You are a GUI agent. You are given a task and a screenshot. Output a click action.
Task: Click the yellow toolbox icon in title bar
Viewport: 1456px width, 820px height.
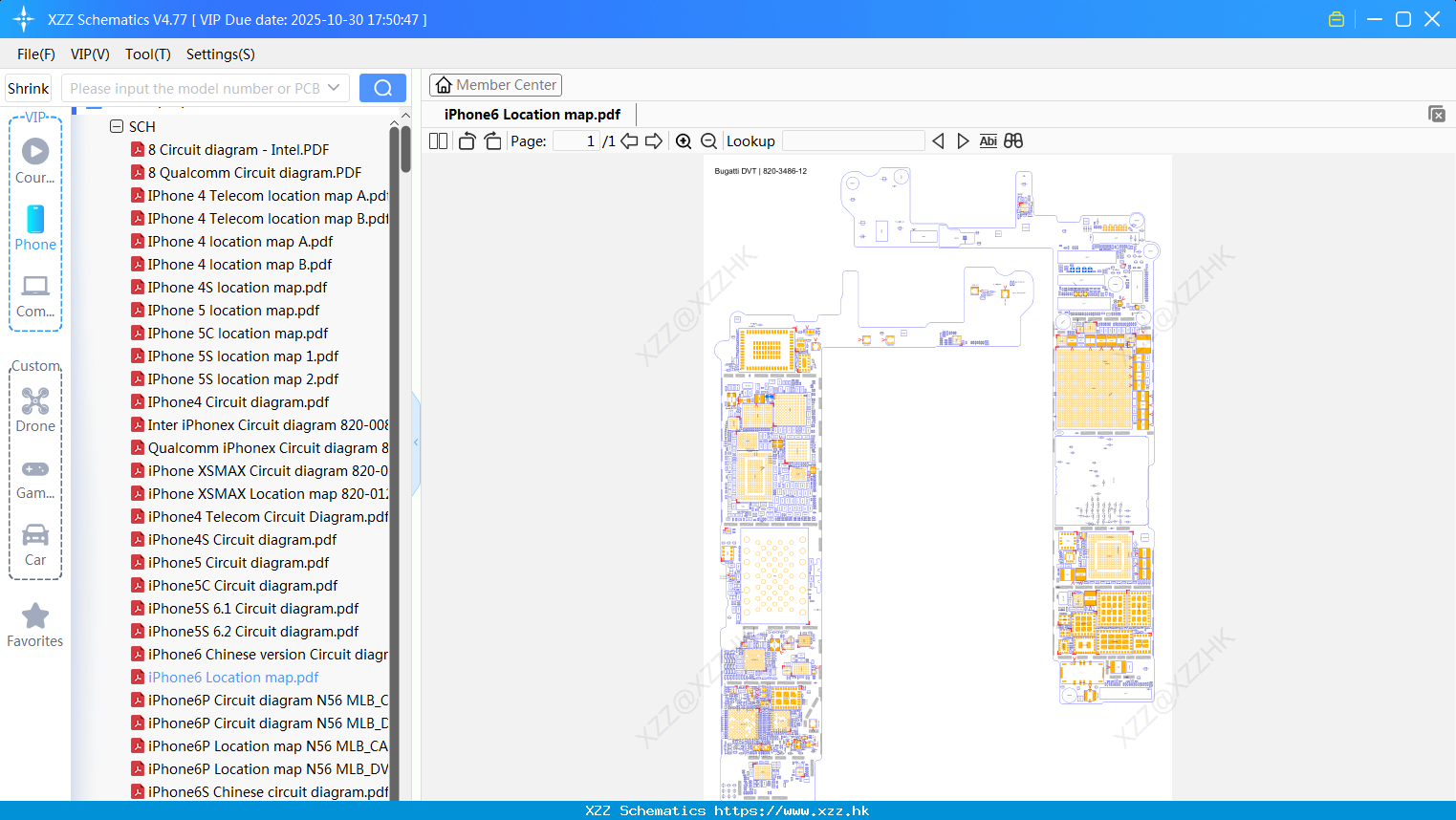coord(1336,19)
